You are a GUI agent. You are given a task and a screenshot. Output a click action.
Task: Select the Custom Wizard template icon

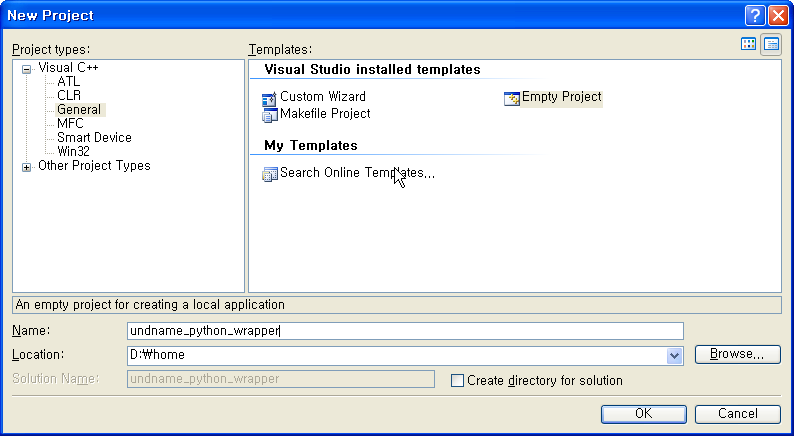pyautogui.click(x=269, y=99)
